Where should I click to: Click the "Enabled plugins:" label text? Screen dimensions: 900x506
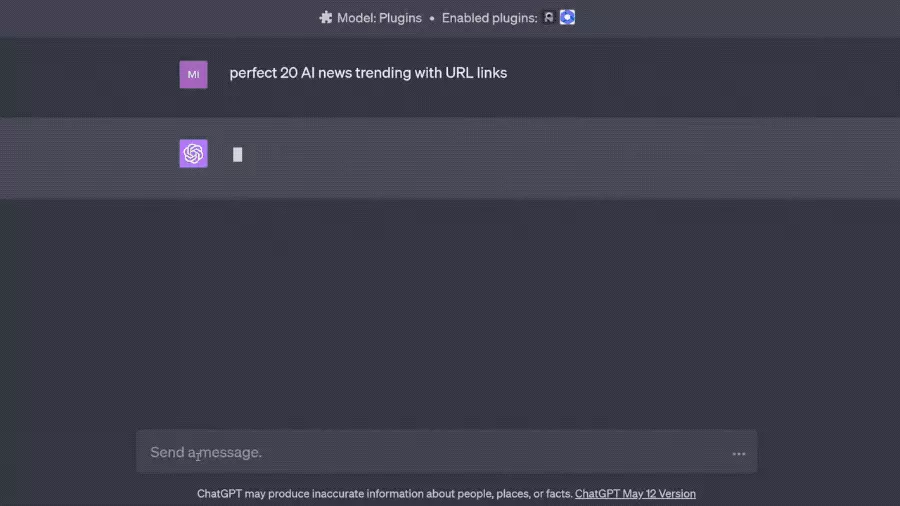pyautogui.click(x=489, y=18)
